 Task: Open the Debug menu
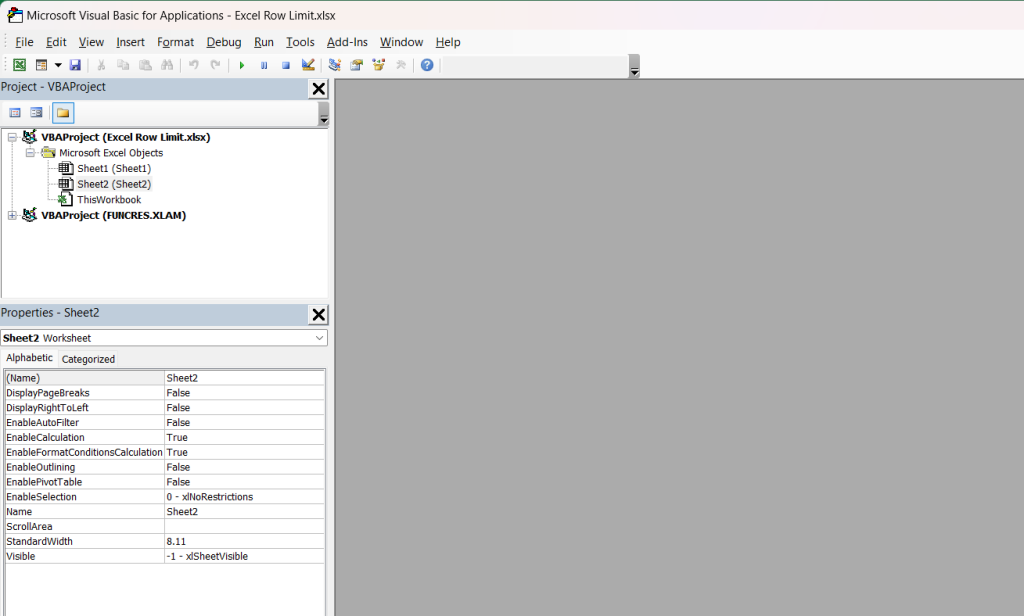click(x=223, y=42)
